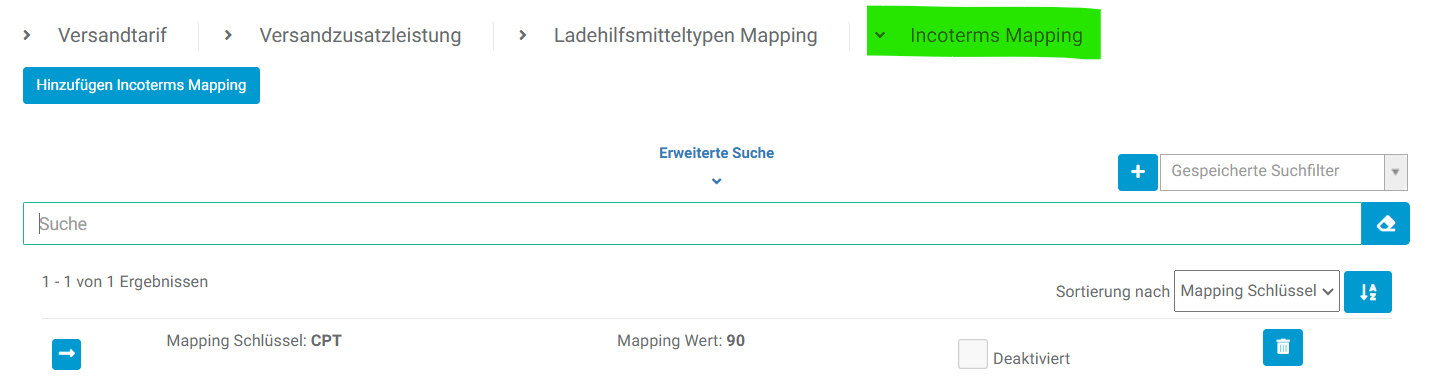Click the chevron under Erweiterte Suche
The width and height of the screenshot is (1430, 382).
pos(716,181)
